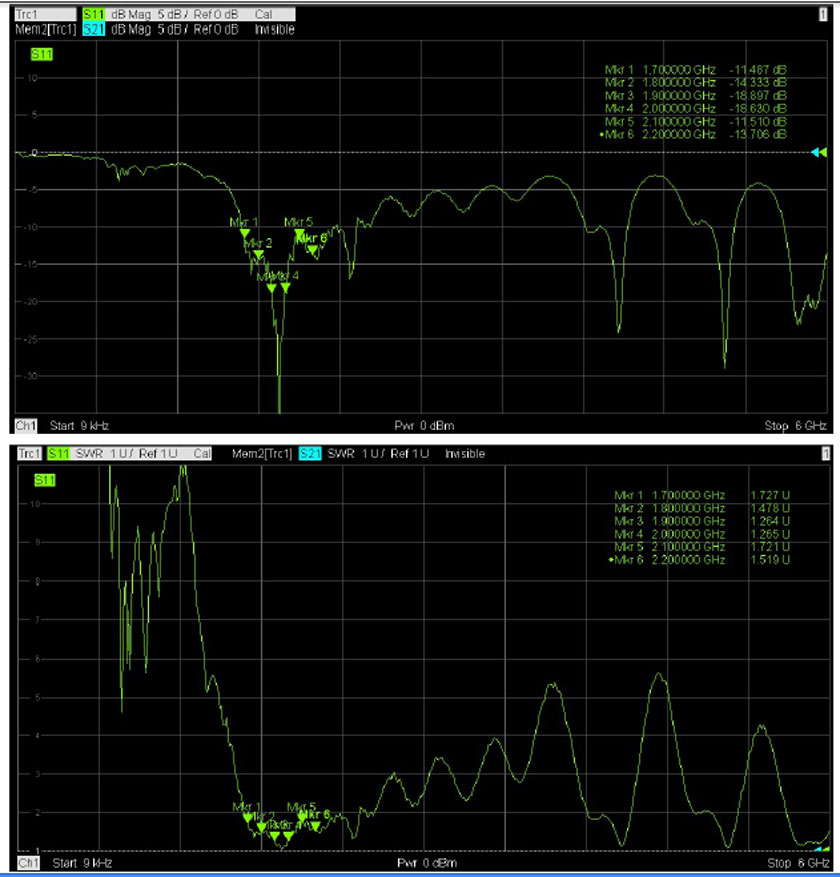Click Ch1 label under dB Mag diagram
Image resolution: width=840 pixels, height=877 pixels.
point(26,426)
